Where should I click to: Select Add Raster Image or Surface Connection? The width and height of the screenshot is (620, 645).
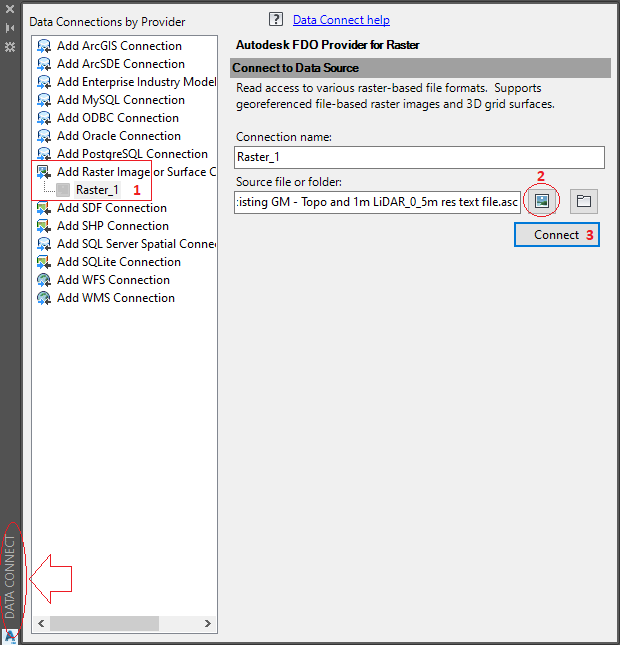[137, 172]
